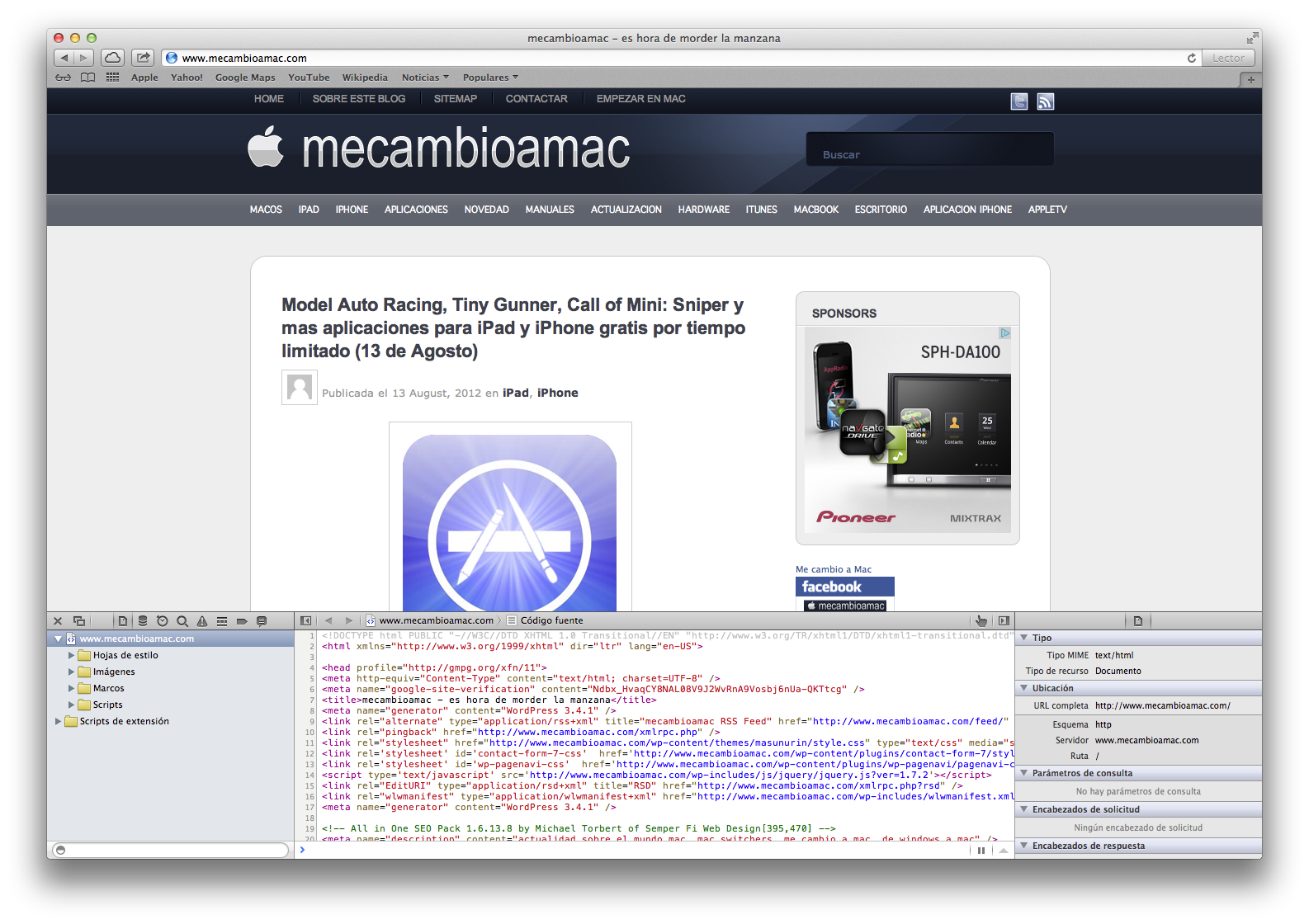Image resolution: width=1309 pixels, height=924 pixels.
Task: Reload the page with refresh icon
Action: (x=1191, y=58)
